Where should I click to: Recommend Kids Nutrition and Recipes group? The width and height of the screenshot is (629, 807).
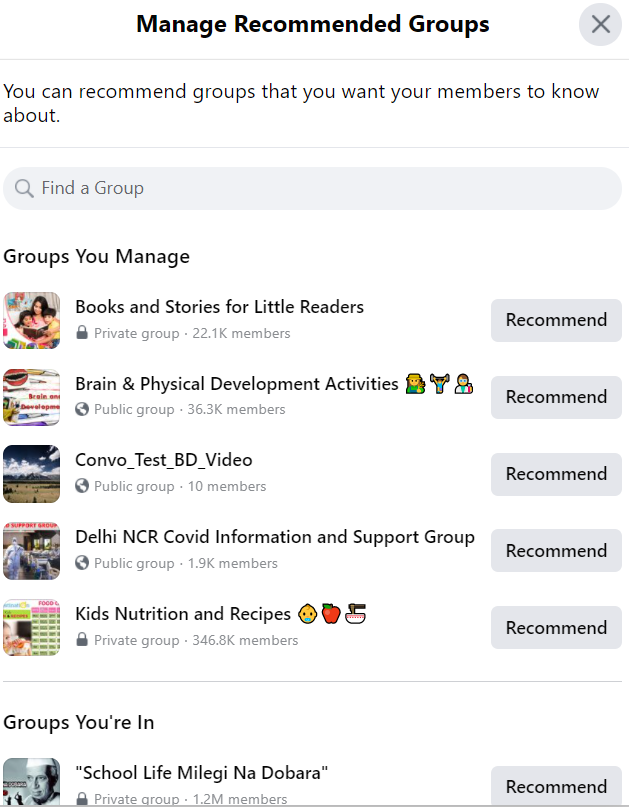pos(556,628)
